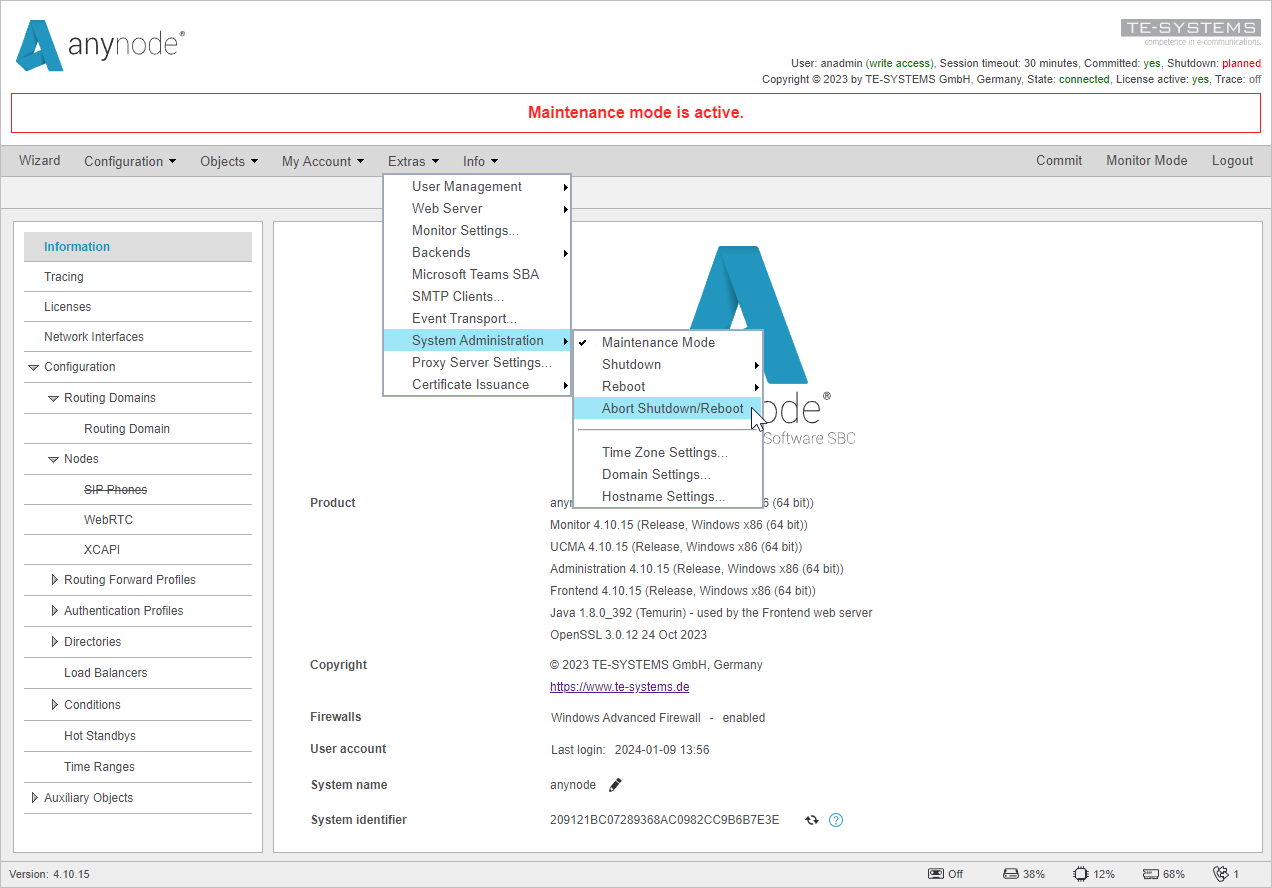The image size is (1272, 888).
Task: Click the TE-SYSTEMS logo
Action: (x=1190, y=29)
